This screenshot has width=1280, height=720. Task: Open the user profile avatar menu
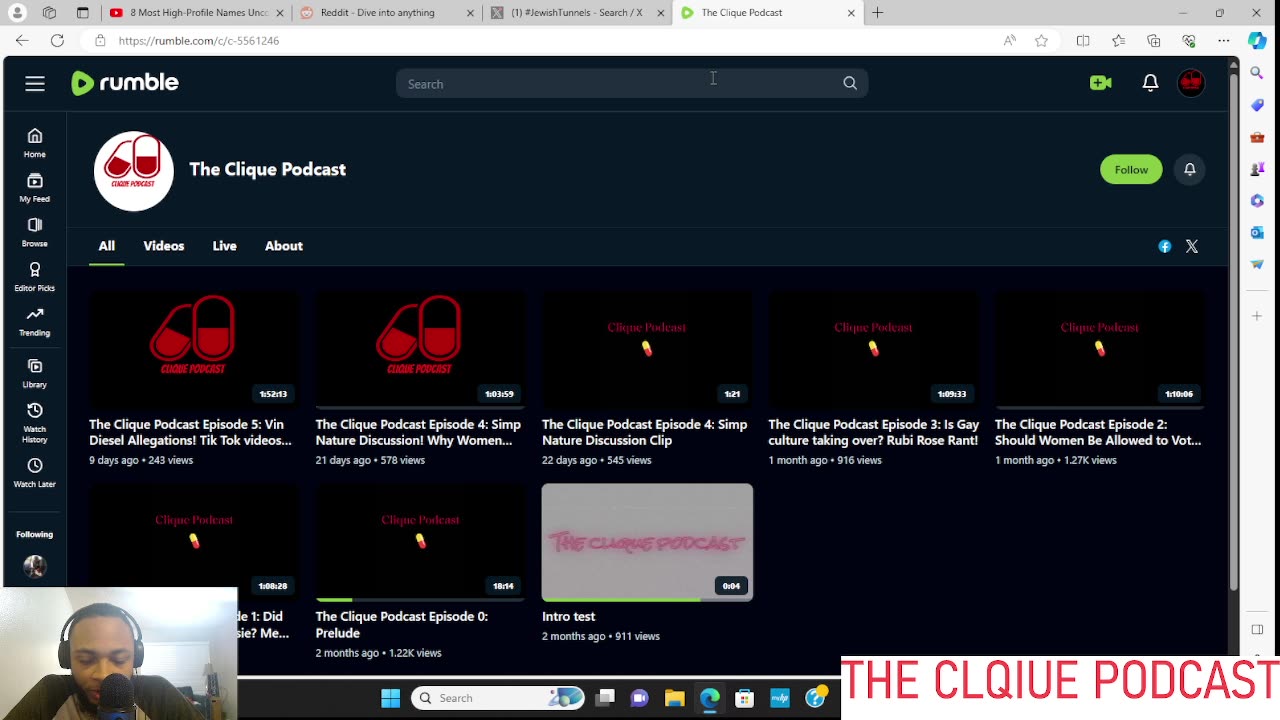(x=1191, y=83)
